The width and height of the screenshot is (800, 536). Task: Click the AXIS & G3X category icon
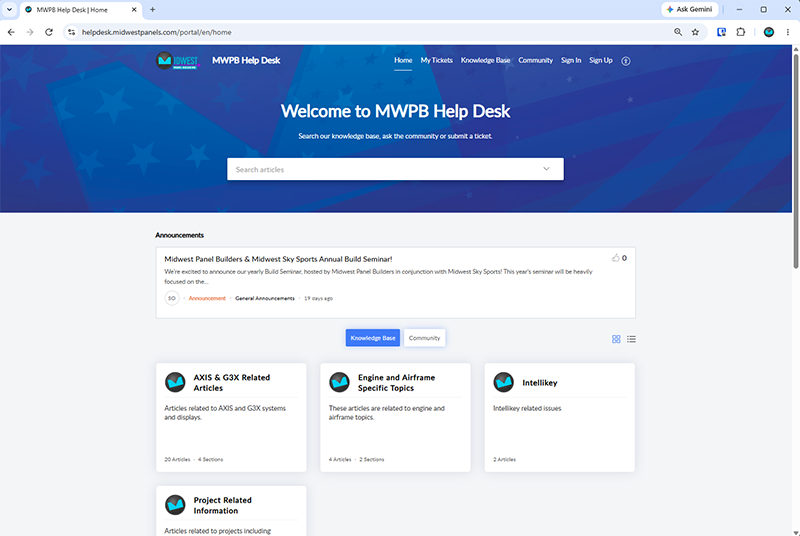(x=175, y=382)
